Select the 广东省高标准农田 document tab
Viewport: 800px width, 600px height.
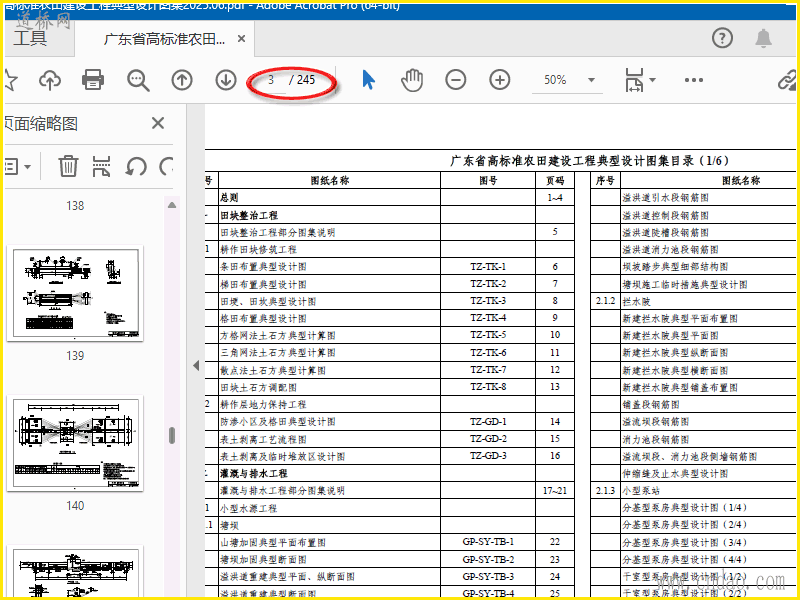tap(164, 39)
